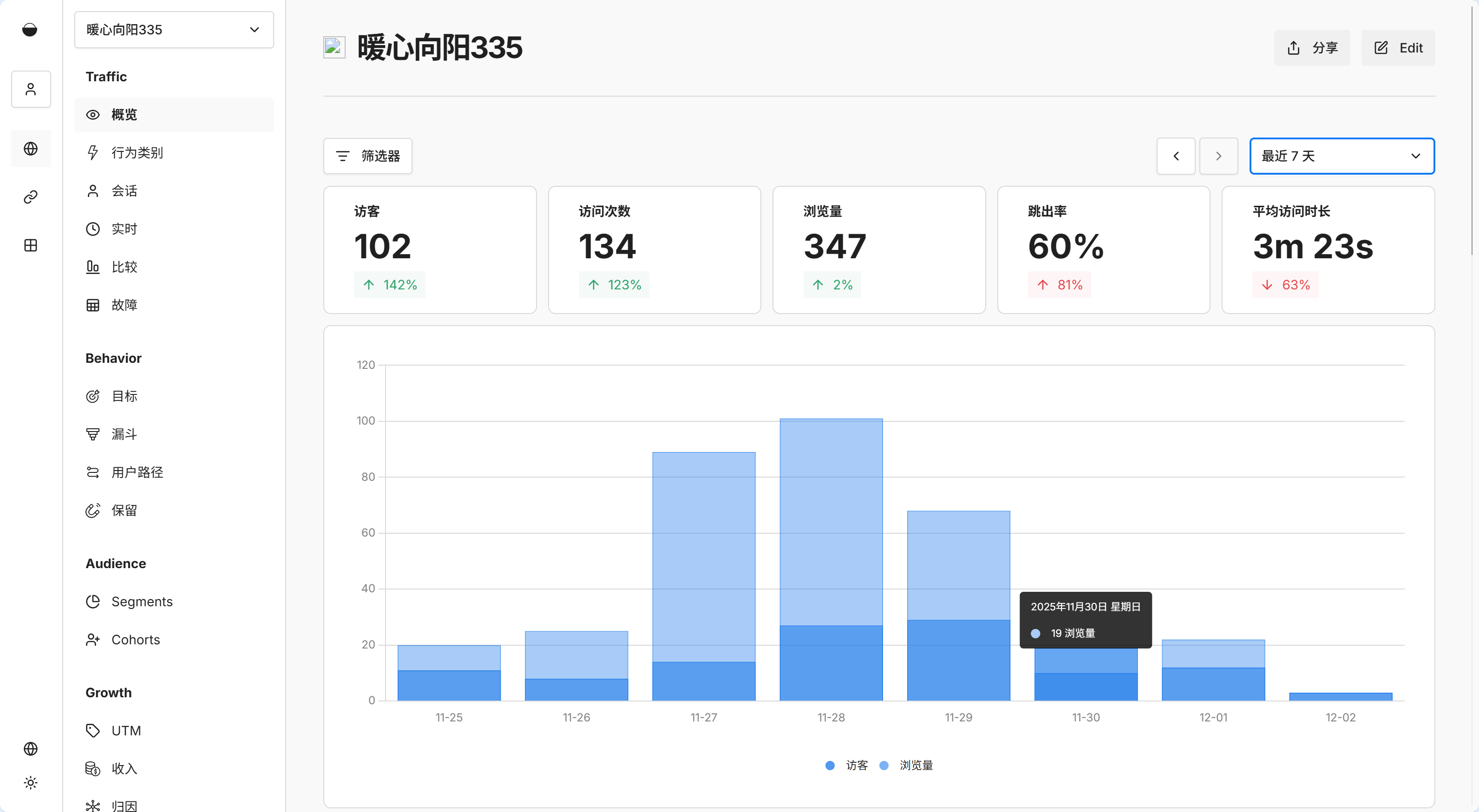
Task: Open the language globe icon at bottom
Action: [x=31, y=749]
